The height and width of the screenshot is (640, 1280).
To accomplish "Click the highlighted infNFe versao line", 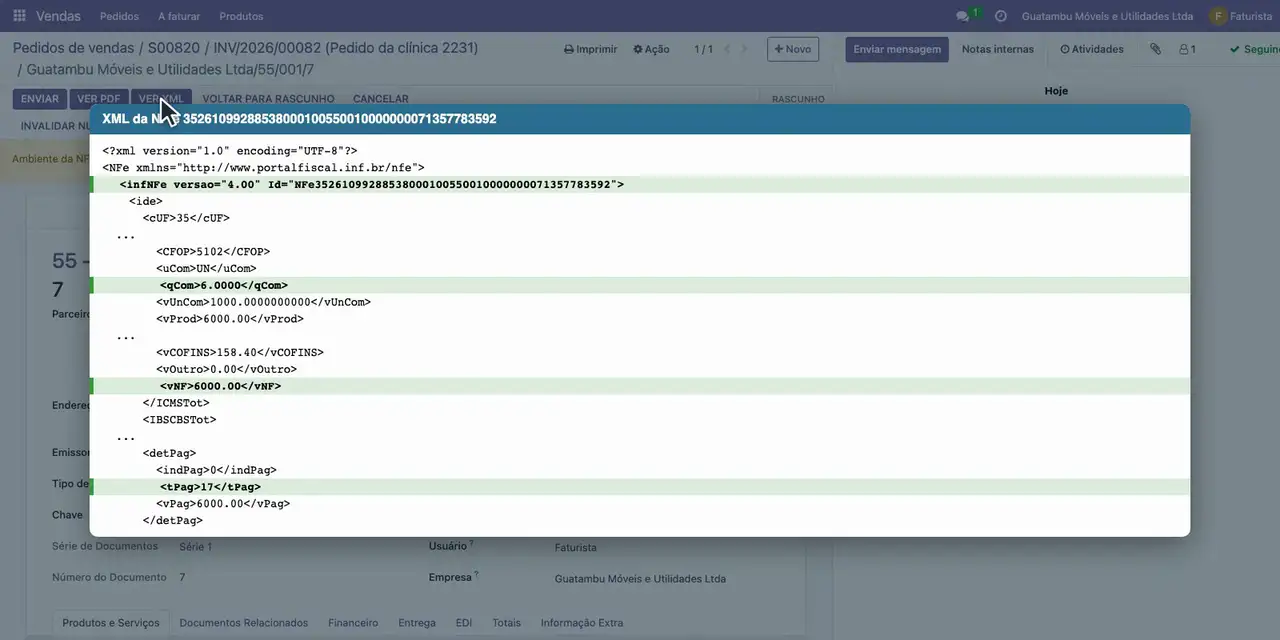I will (640, 184).
